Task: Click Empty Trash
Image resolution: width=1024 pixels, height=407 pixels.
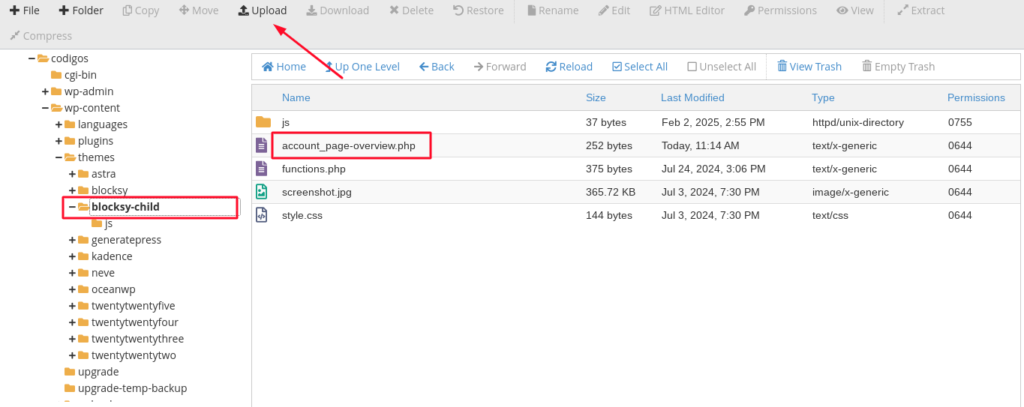Action: [898, 67]
